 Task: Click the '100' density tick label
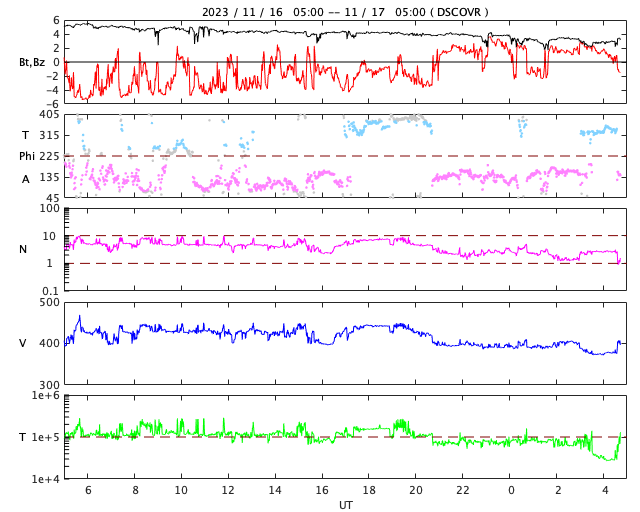coord(49,208)
